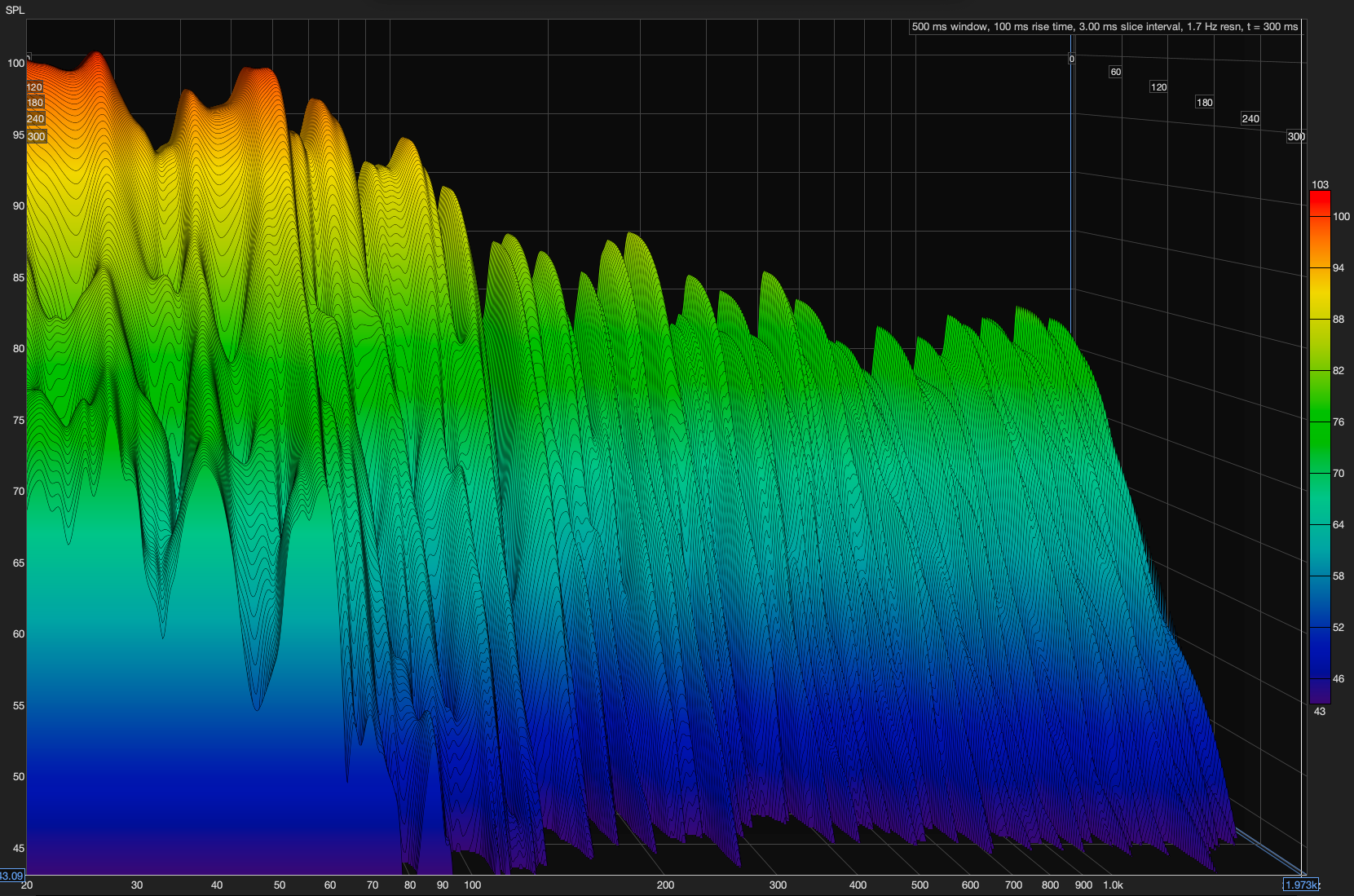Screen dimensions: 1354x896
Task: Click the 1.973k frequency readout bottom right
Action: click(x=1299, y=885)
